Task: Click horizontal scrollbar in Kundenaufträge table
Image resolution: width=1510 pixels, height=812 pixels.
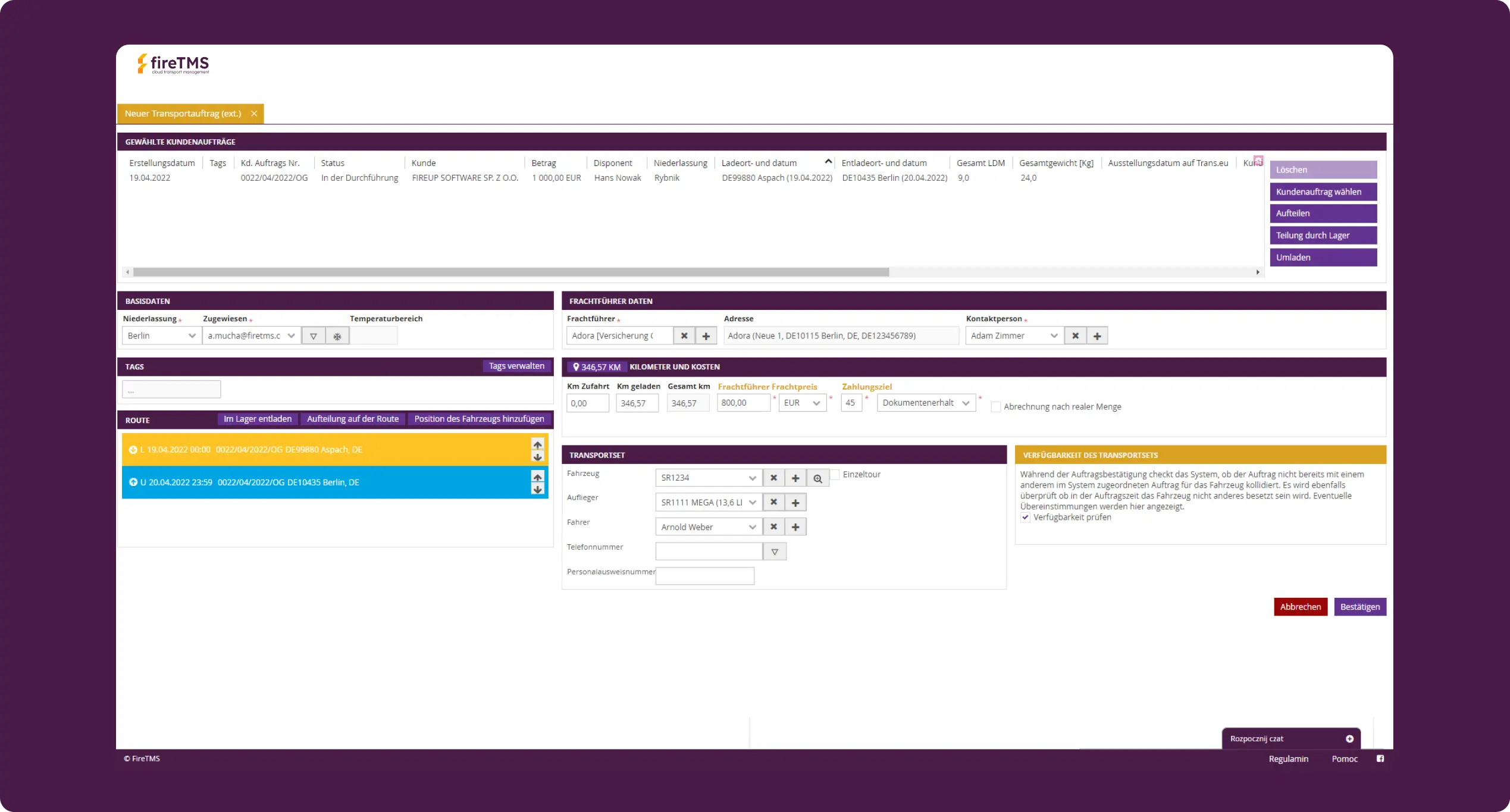Action: tap(510, 272)
